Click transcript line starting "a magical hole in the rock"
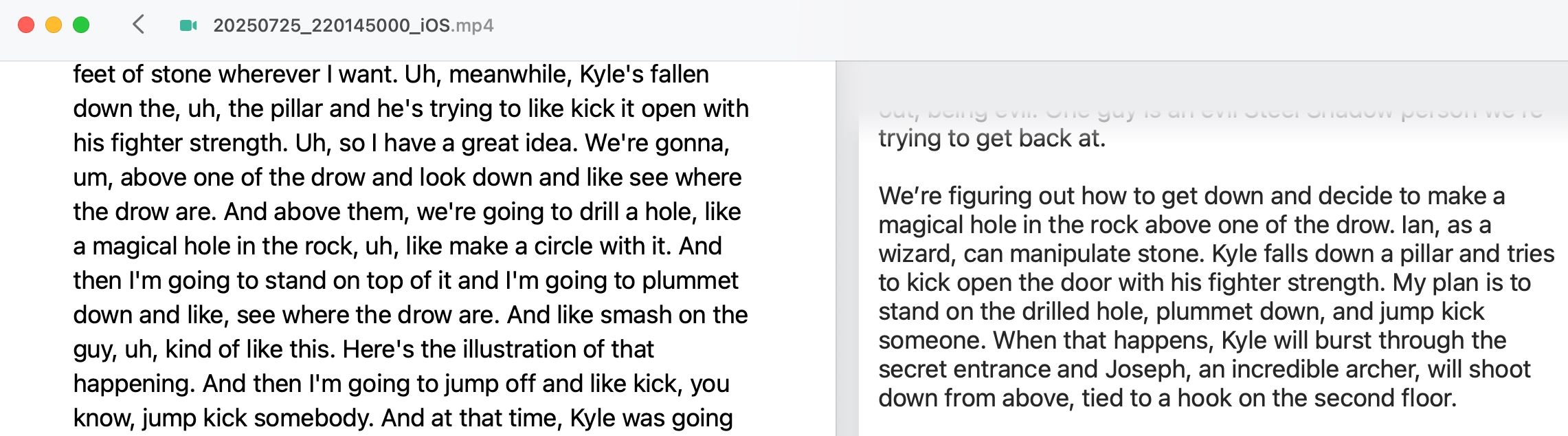Viewport: 1568px width, 436px height. [x=397, y=246]
